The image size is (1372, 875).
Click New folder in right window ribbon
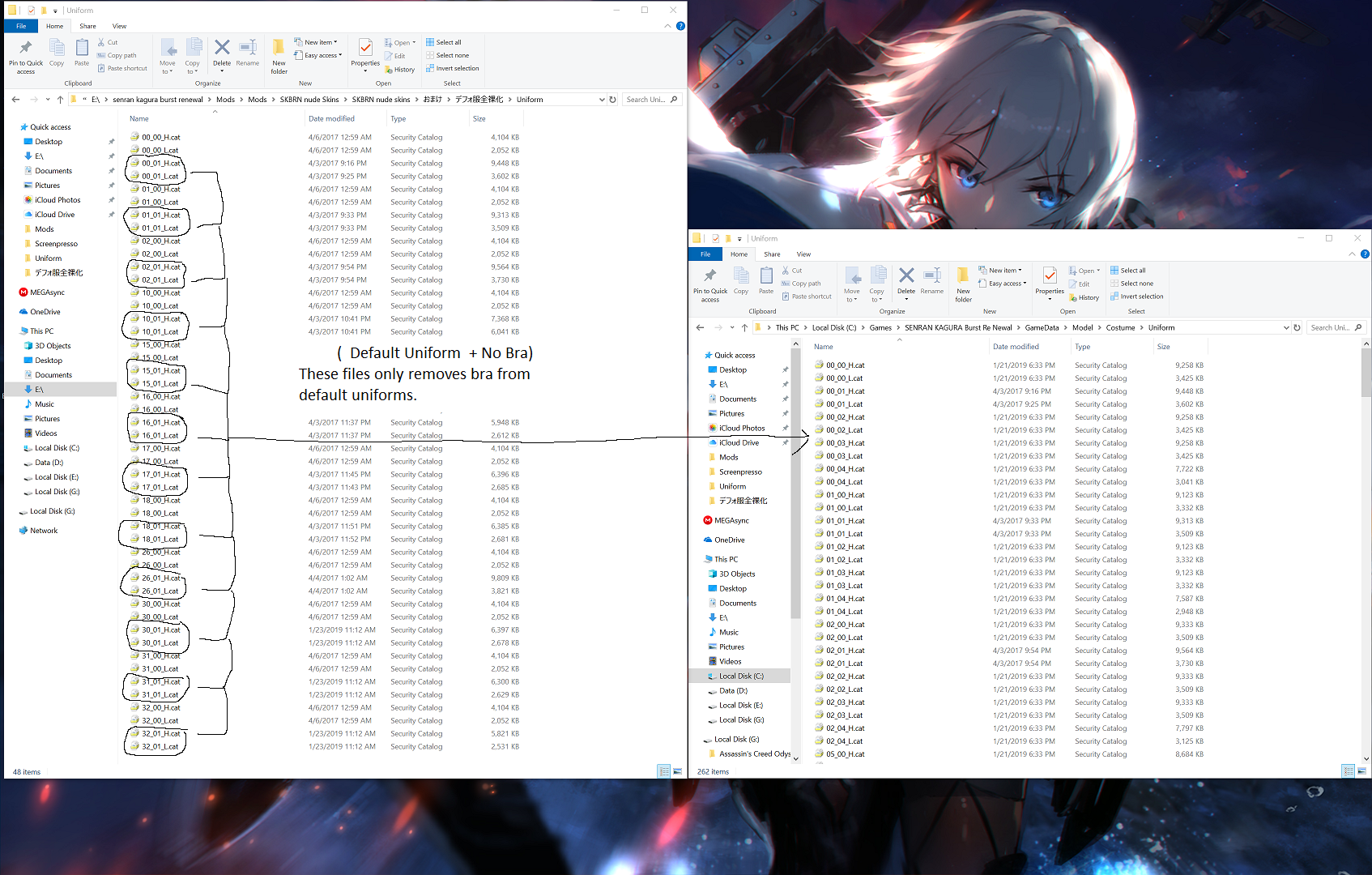[x=963, y=285]
